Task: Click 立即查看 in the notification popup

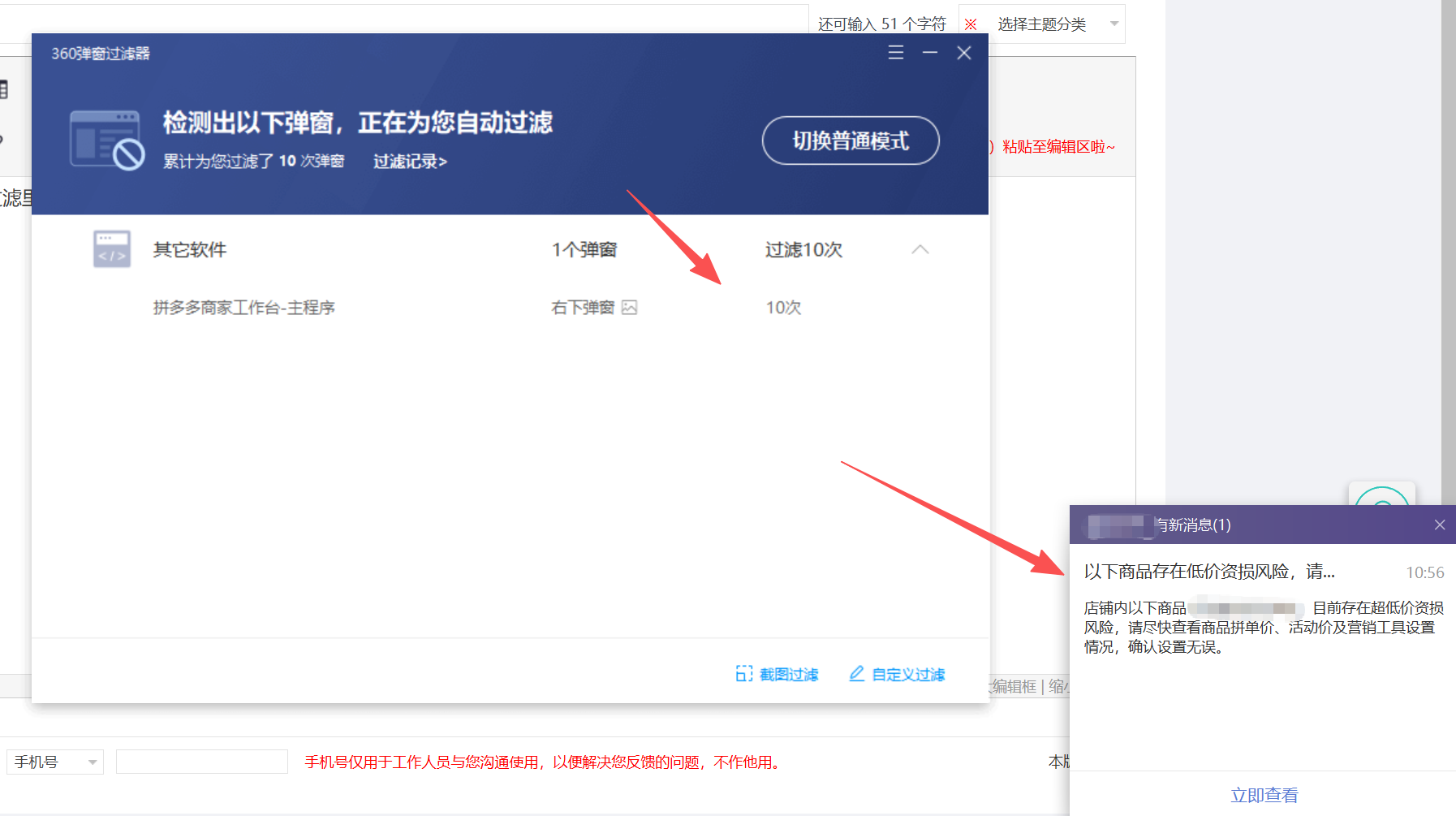Action: [1264, 795]
